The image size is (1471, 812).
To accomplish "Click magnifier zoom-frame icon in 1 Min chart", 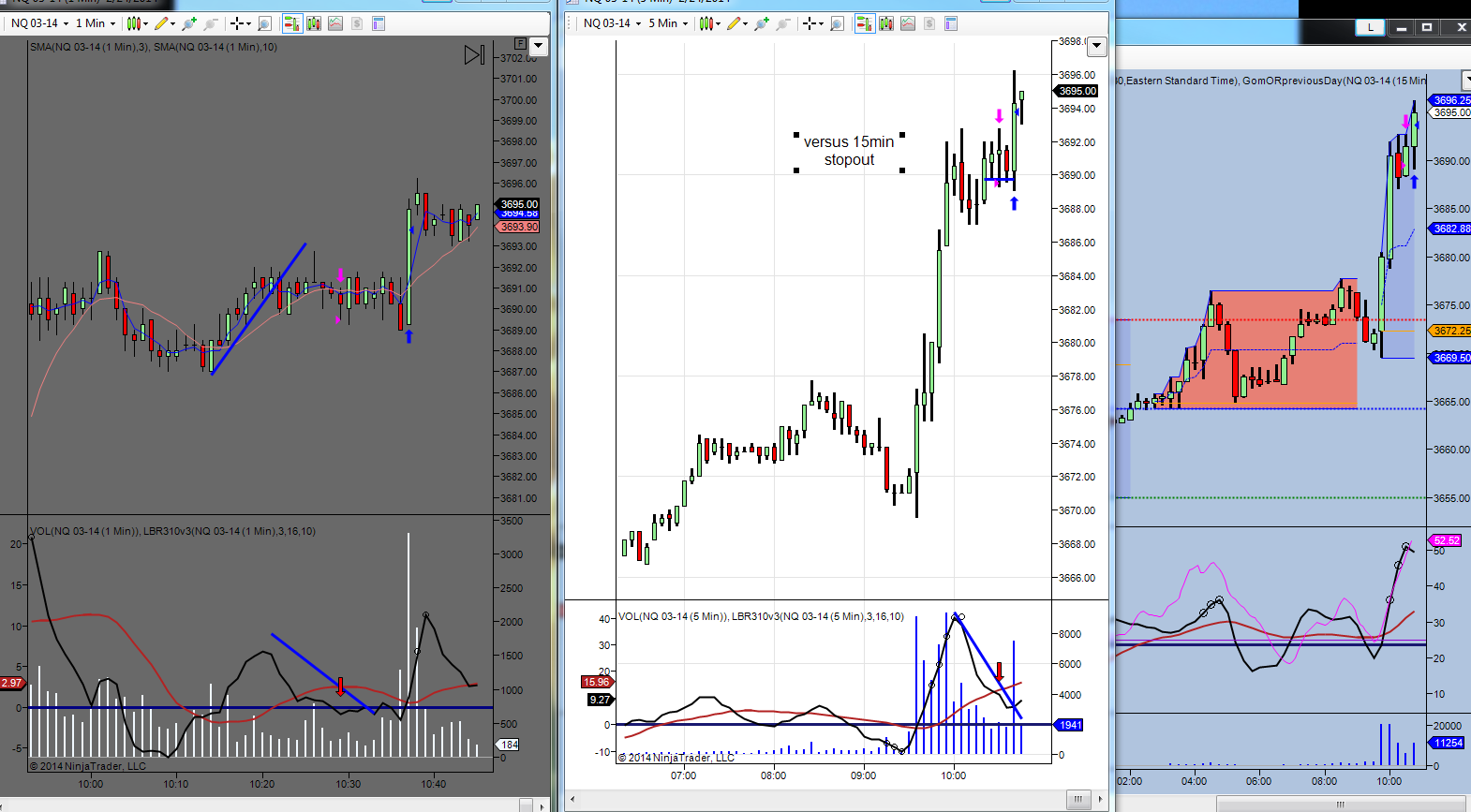I will point(265,23).
